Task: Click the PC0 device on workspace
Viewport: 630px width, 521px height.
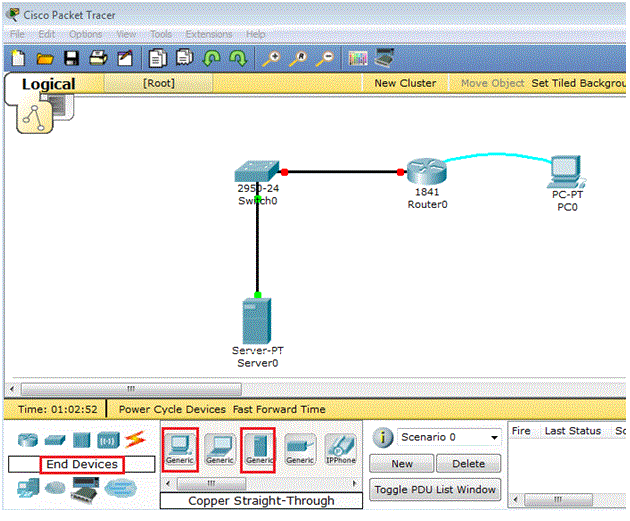Action: pyautogui.click(x=566, y=172)
